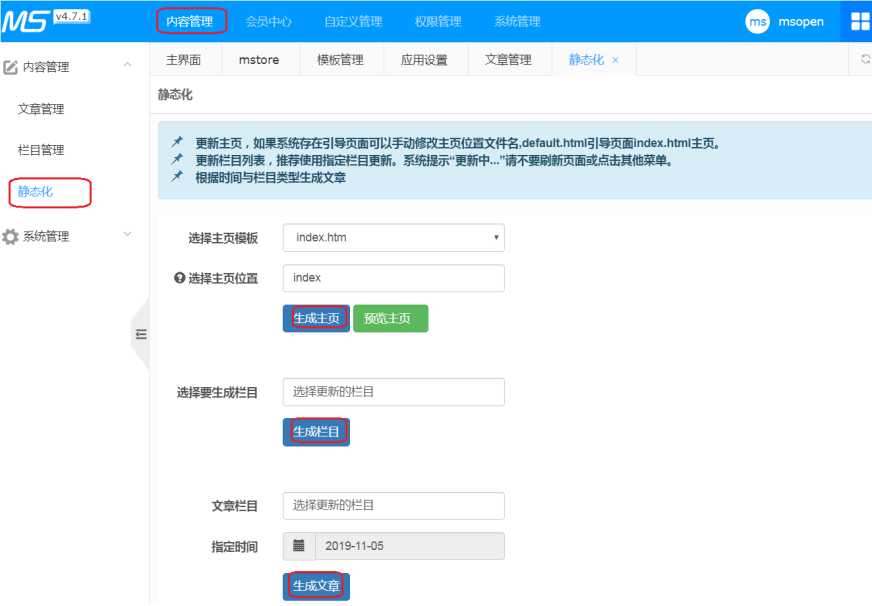Select the 静态化 tab
The image size is (872, 606).
click(586, 60)
